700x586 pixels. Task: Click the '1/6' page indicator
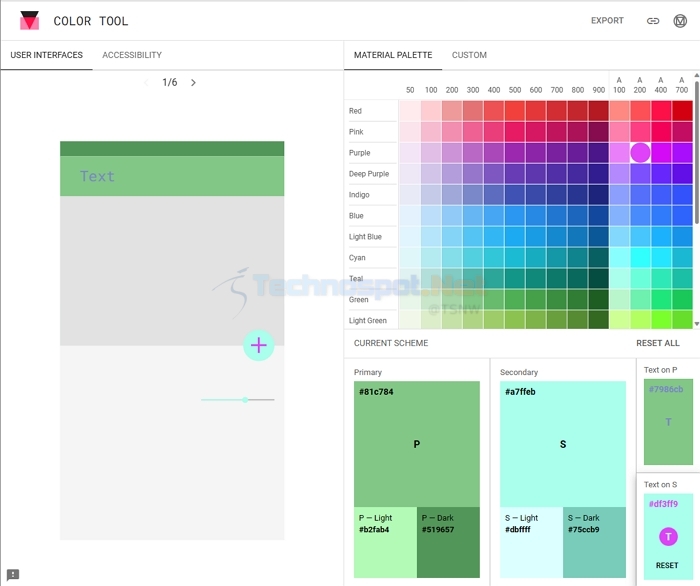170,82
